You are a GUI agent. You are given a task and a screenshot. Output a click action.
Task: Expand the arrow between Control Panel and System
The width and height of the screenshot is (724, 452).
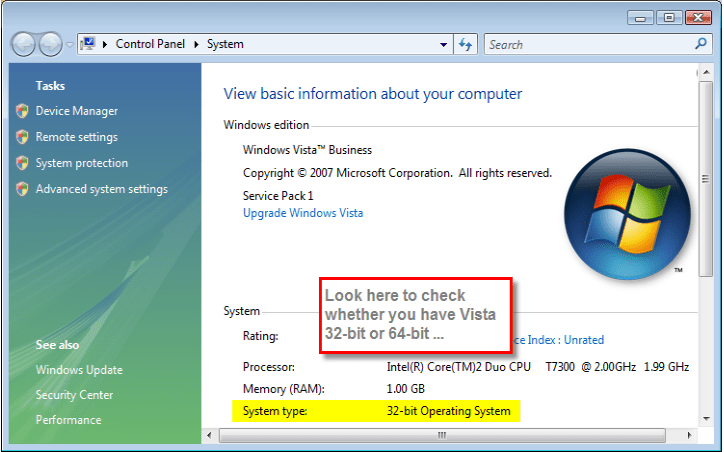[196, 44]
